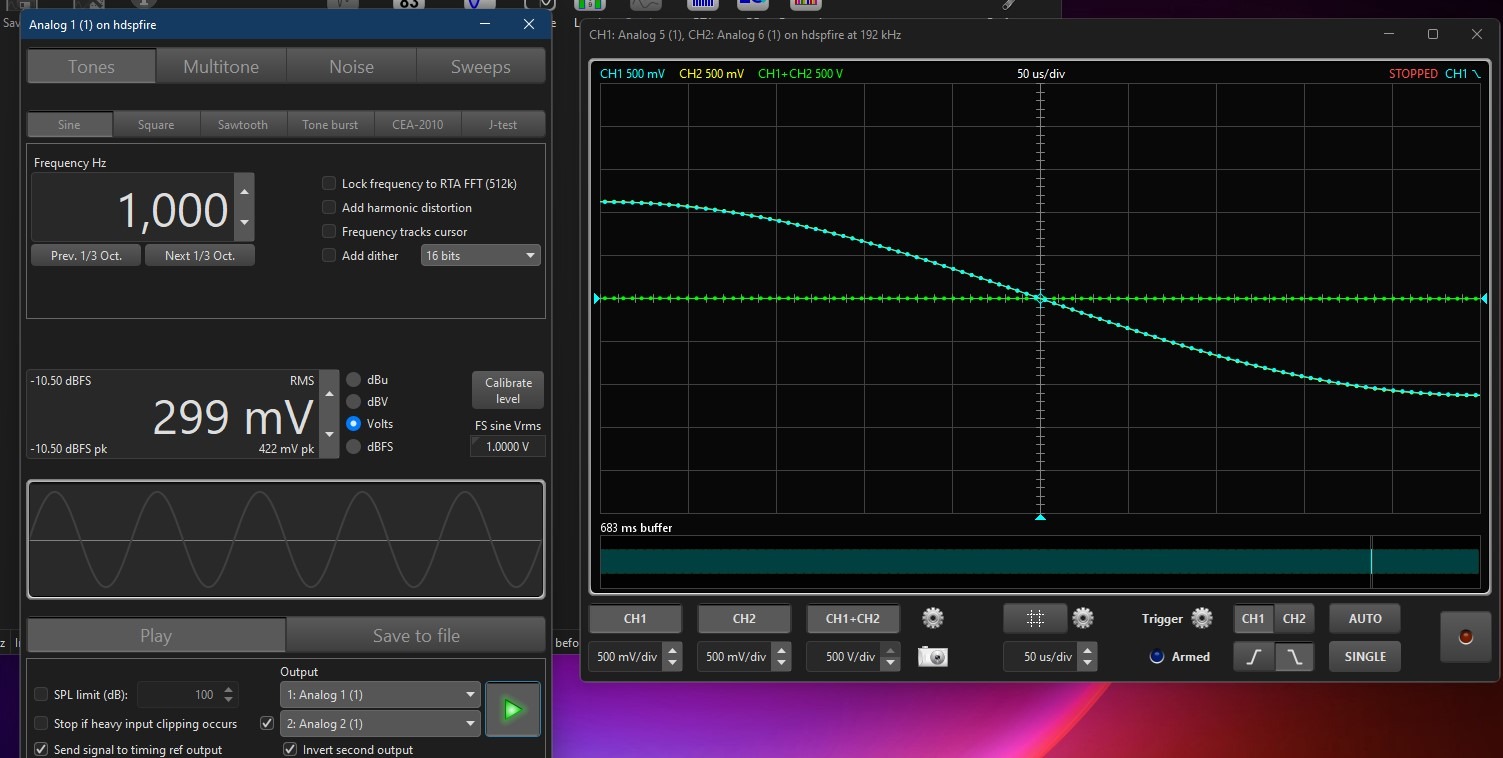This screenshot has height=758, width=1503.
Task: Click the trigger level marker on left graph edge
Action: coord(598,298)
